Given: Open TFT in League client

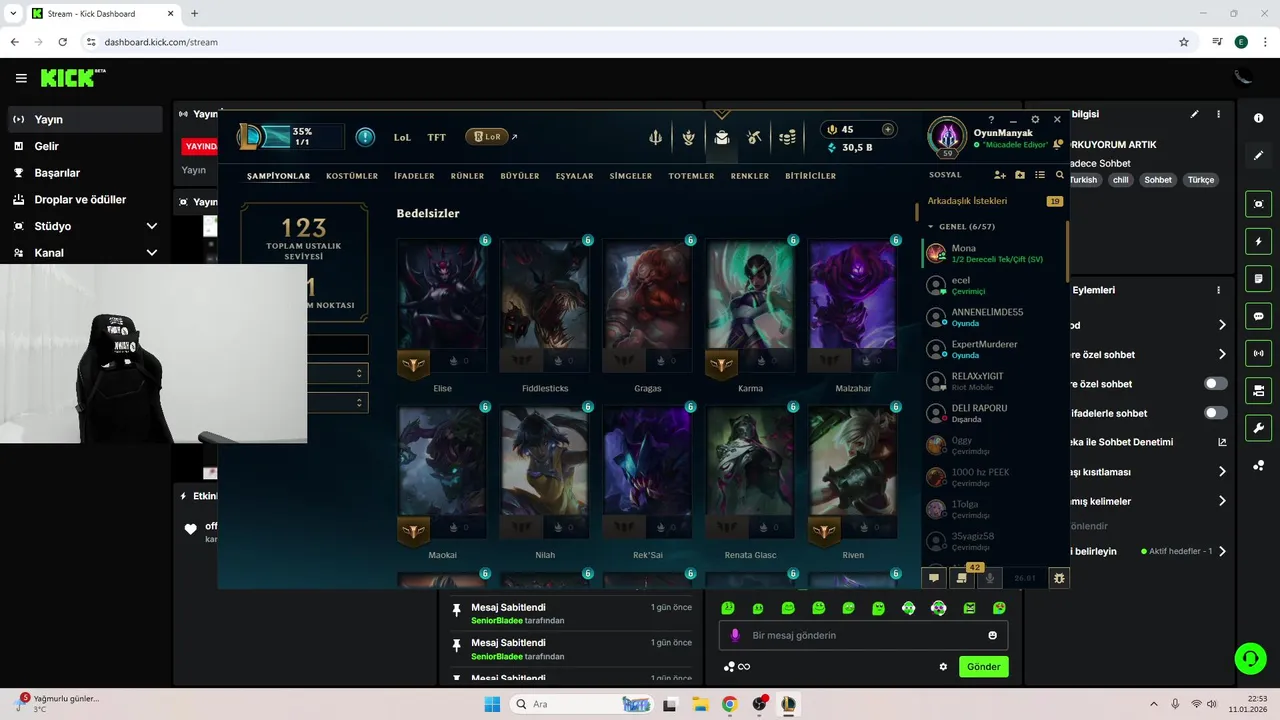Looking at the screenshot, I should [x=437, y=137].
